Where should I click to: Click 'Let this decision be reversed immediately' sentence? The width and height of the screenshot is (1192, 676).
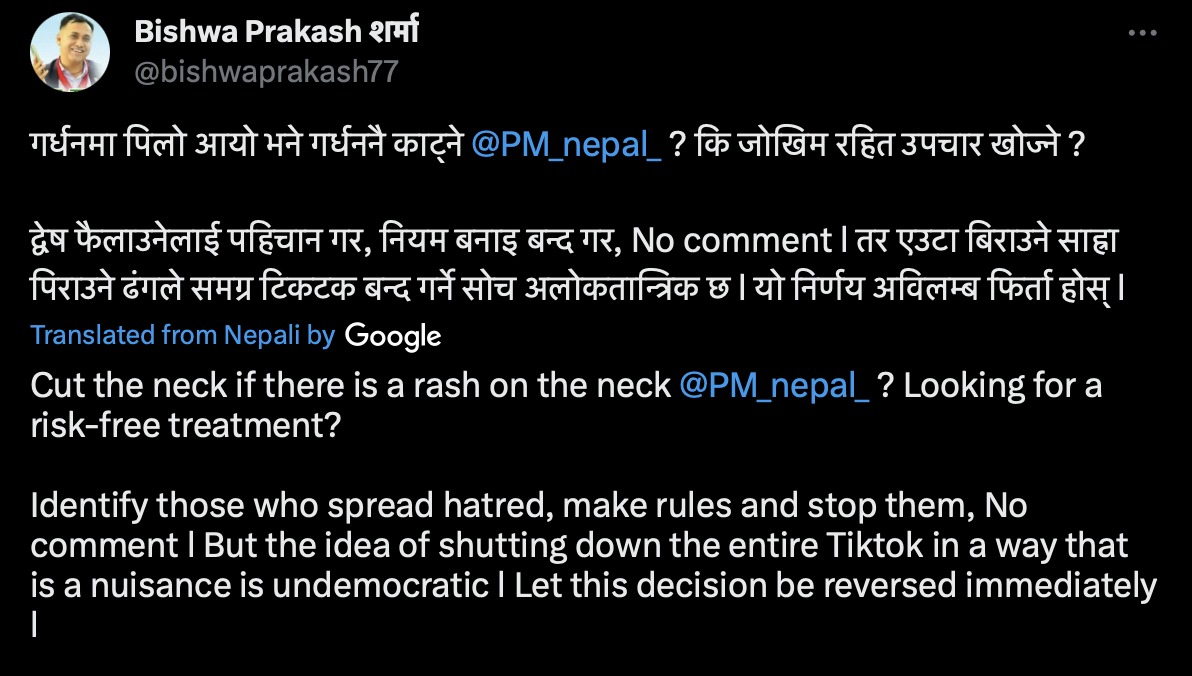(x=835, y=585)
